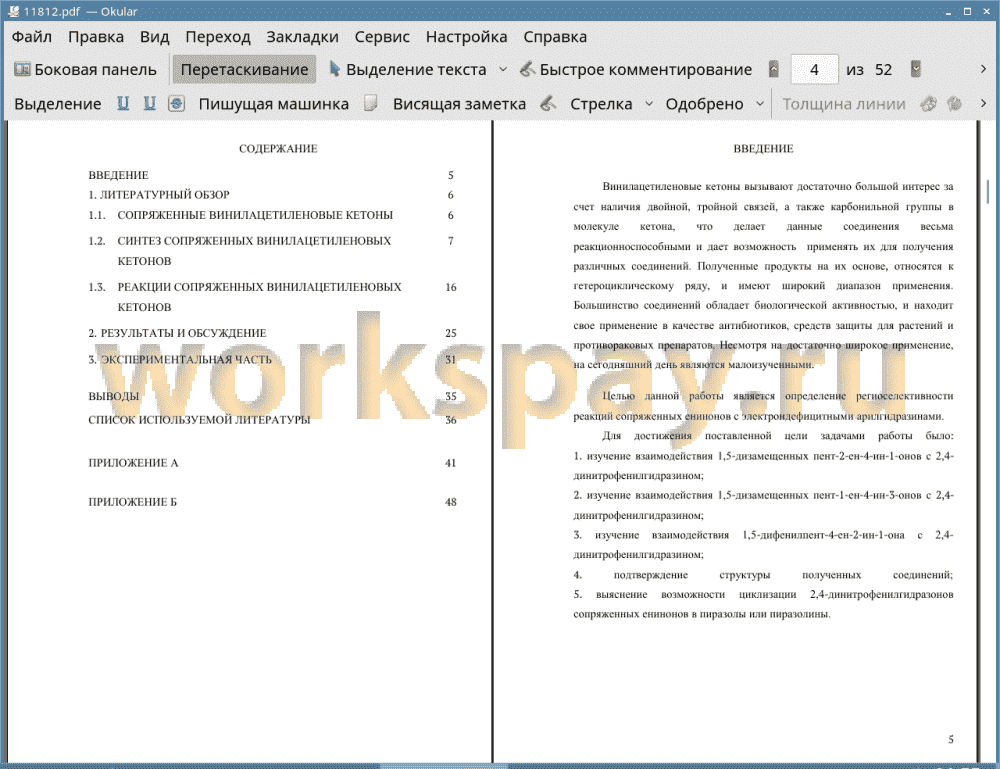Click the Okular app icon in title bar

tap(12, 11)
